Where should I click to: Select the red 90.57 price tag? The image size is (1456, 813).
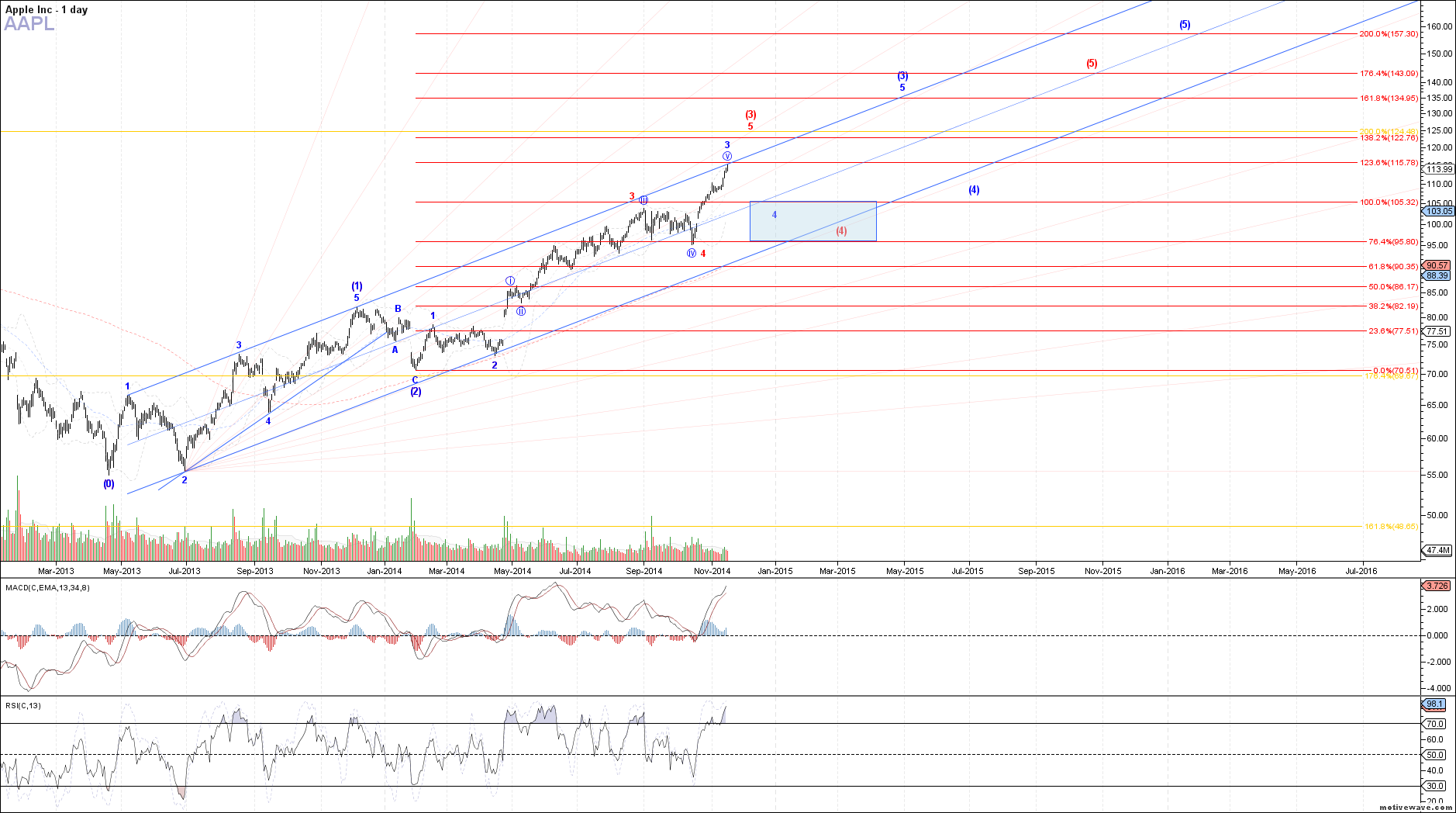1437,265
